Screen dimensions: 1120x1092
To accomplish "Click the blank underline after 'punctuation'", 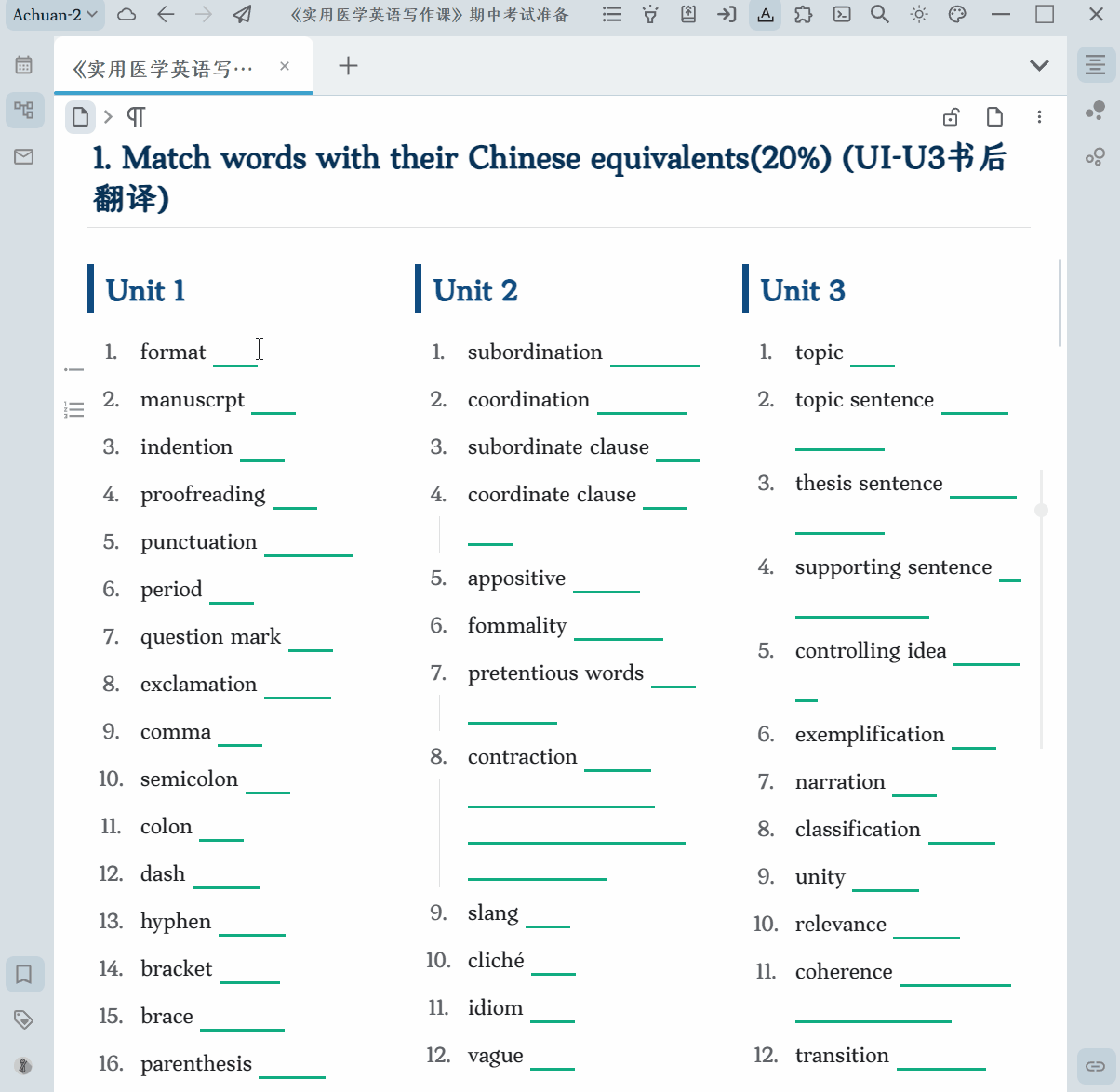I will click(309, 554).
